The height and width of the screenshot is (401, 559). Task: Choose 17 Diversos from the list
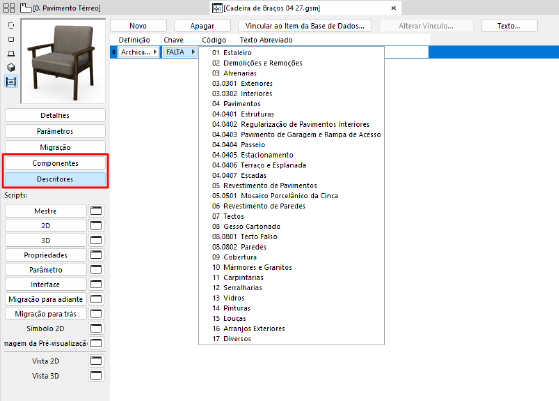(291, 339)
